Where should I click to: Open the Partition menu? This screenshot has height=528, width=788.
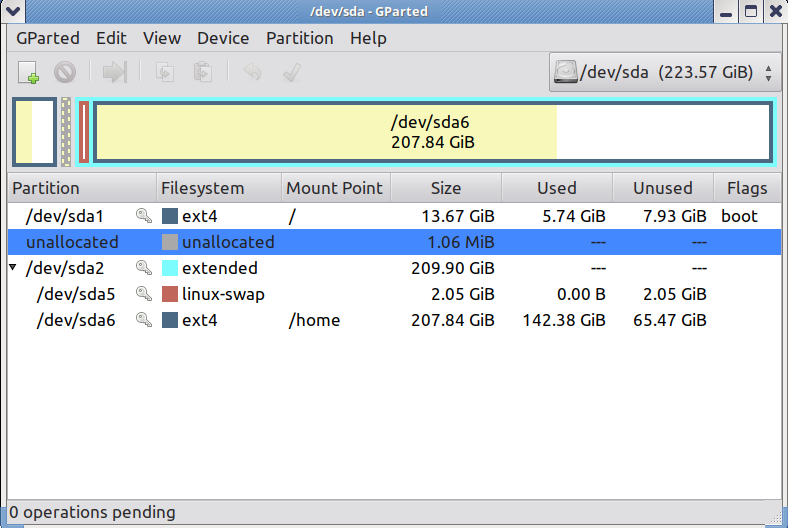300,38
